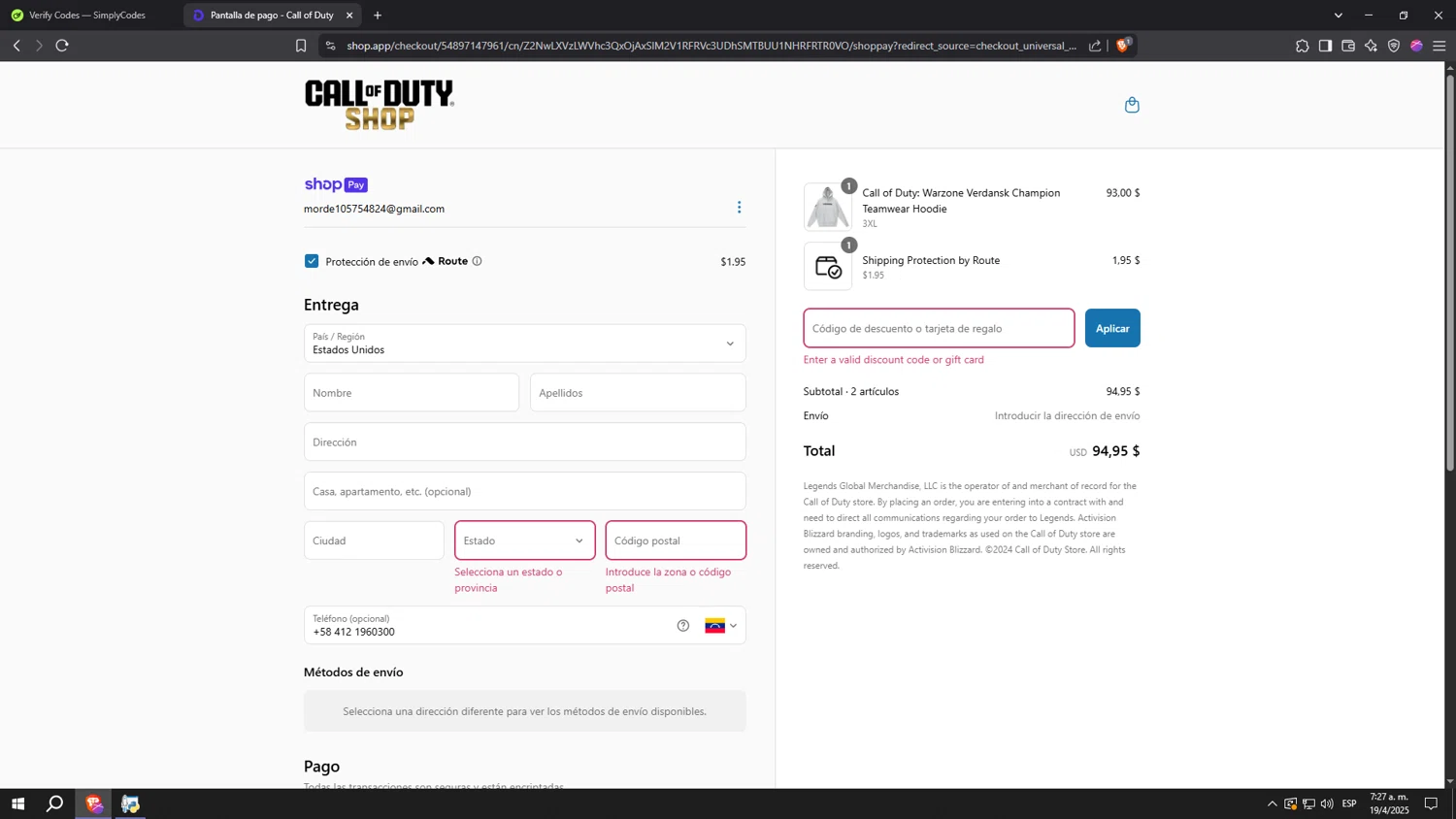Click the browser address bar URL
The image size is (1456, 819).
(x=711, y=46)
